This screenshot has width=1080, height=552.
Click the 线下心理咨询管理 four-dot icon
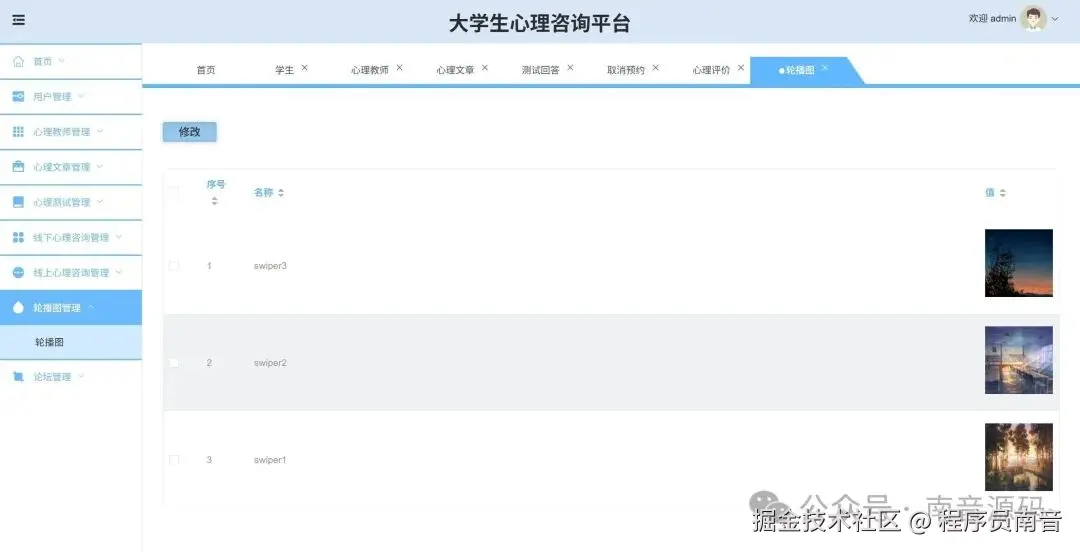coord(19,237)
